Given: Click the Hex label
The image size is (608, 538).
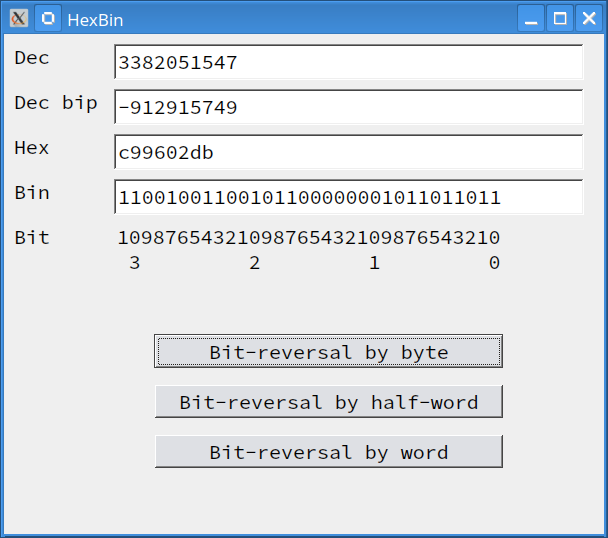Looking at the screenshot, I should (32, 148).
